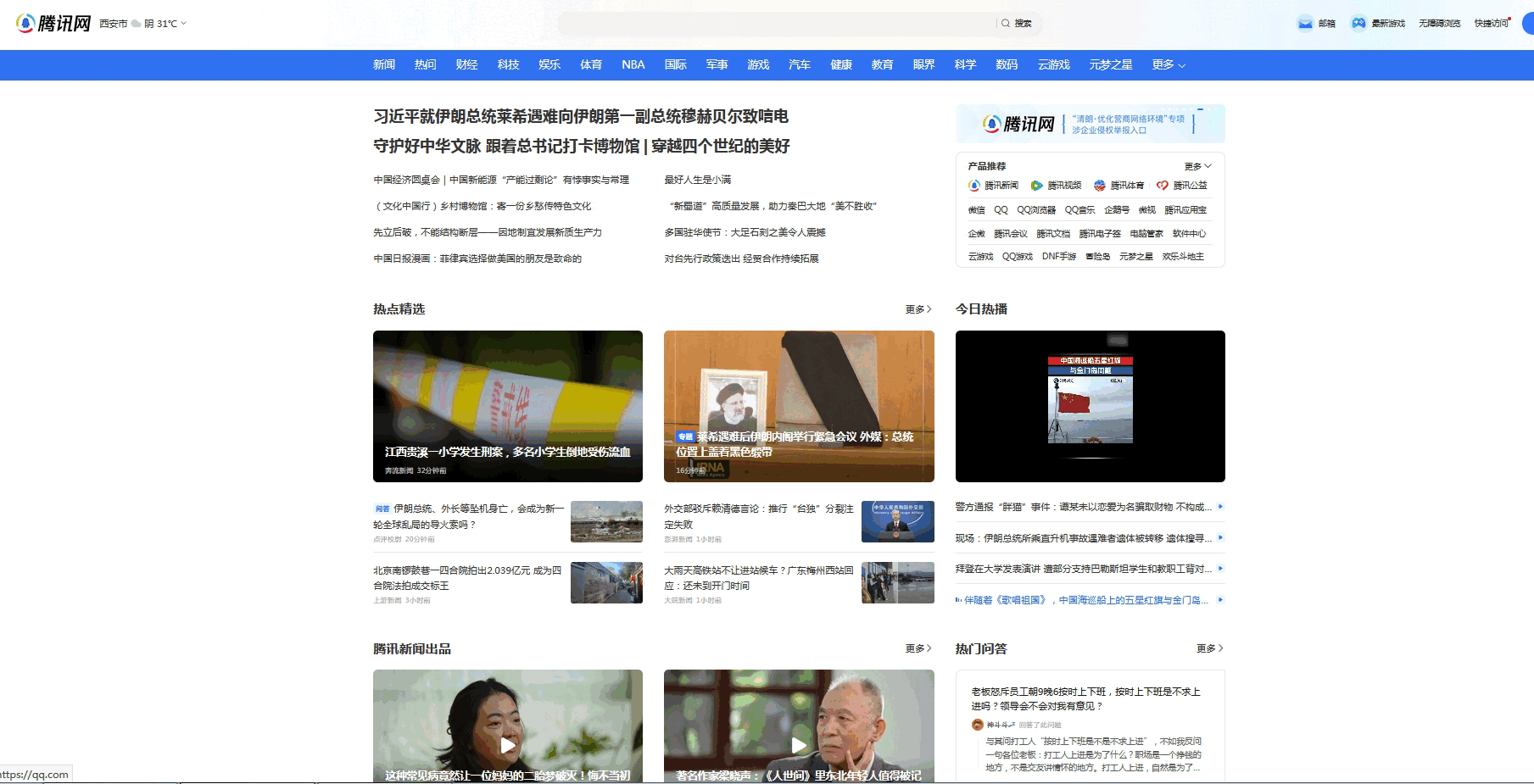This screenshot has height=784, width=1534.
Task: Select the NBA nav tab
Action: [633, 65]
